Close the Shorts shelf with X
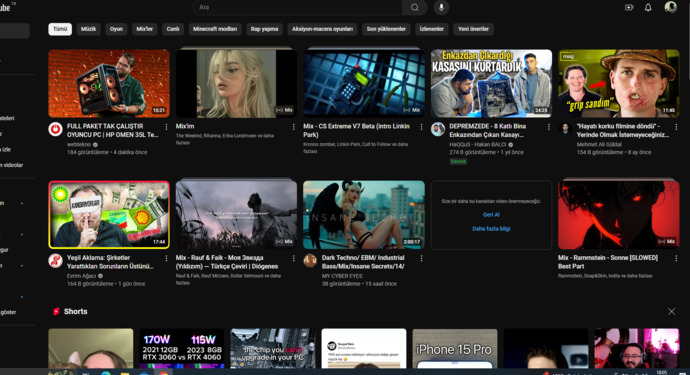Viewport: 690px width, 375px height. [671, 312]
